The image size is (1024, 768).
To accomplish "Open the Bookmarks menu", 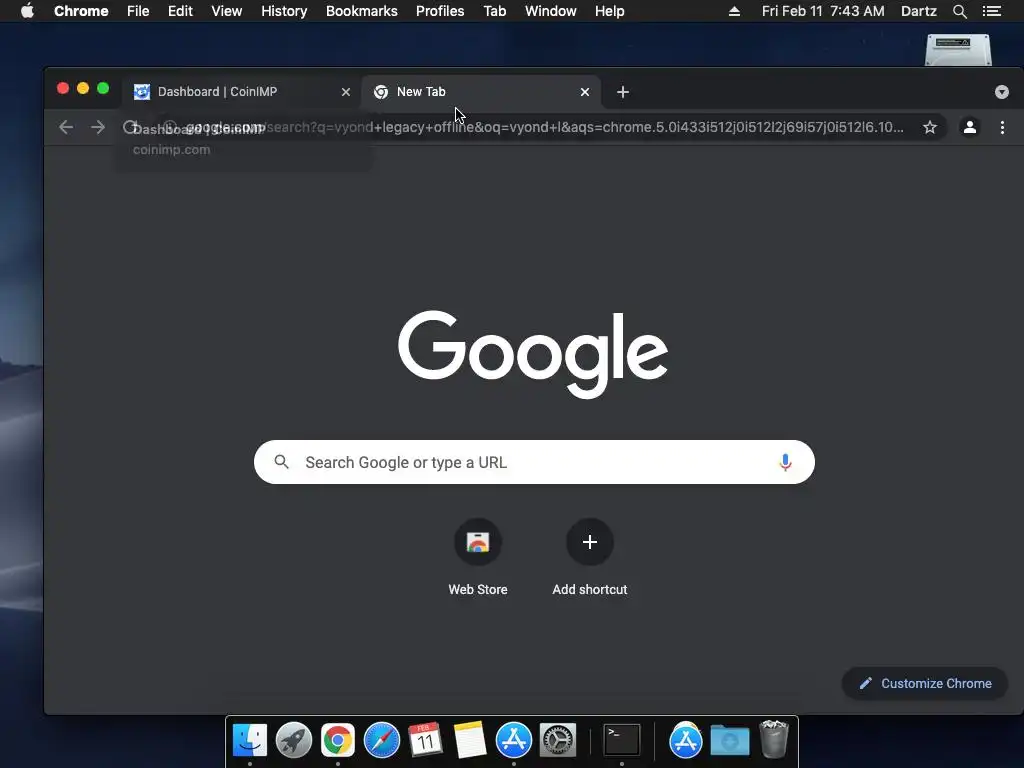I will (362, 11).
